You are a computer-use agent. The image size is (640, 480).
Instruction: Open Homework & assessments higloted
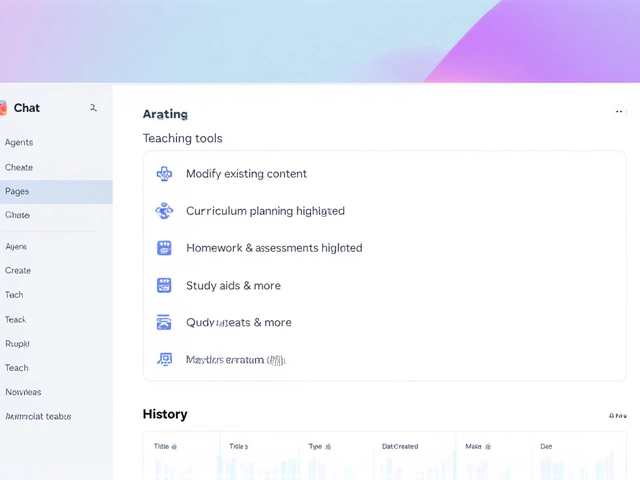click(x=274, y=248)
